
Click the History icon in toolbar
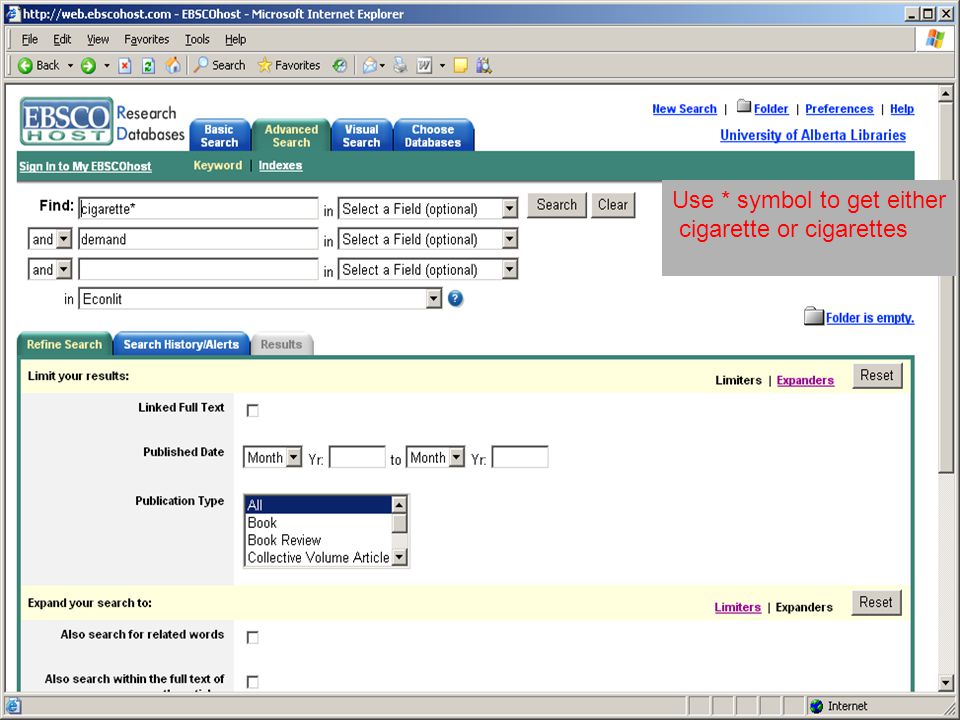tap(340, 66)
